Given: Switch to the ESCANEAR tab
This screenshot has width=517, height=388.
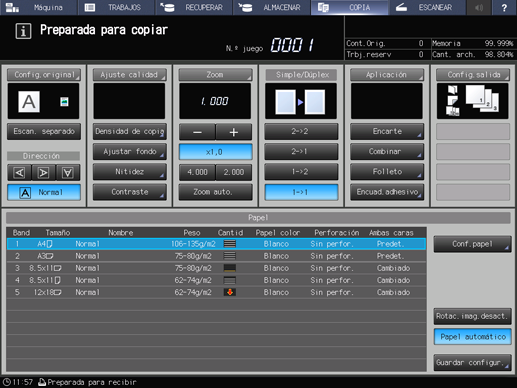Looking at the screenshot, I should coord(427,7).
